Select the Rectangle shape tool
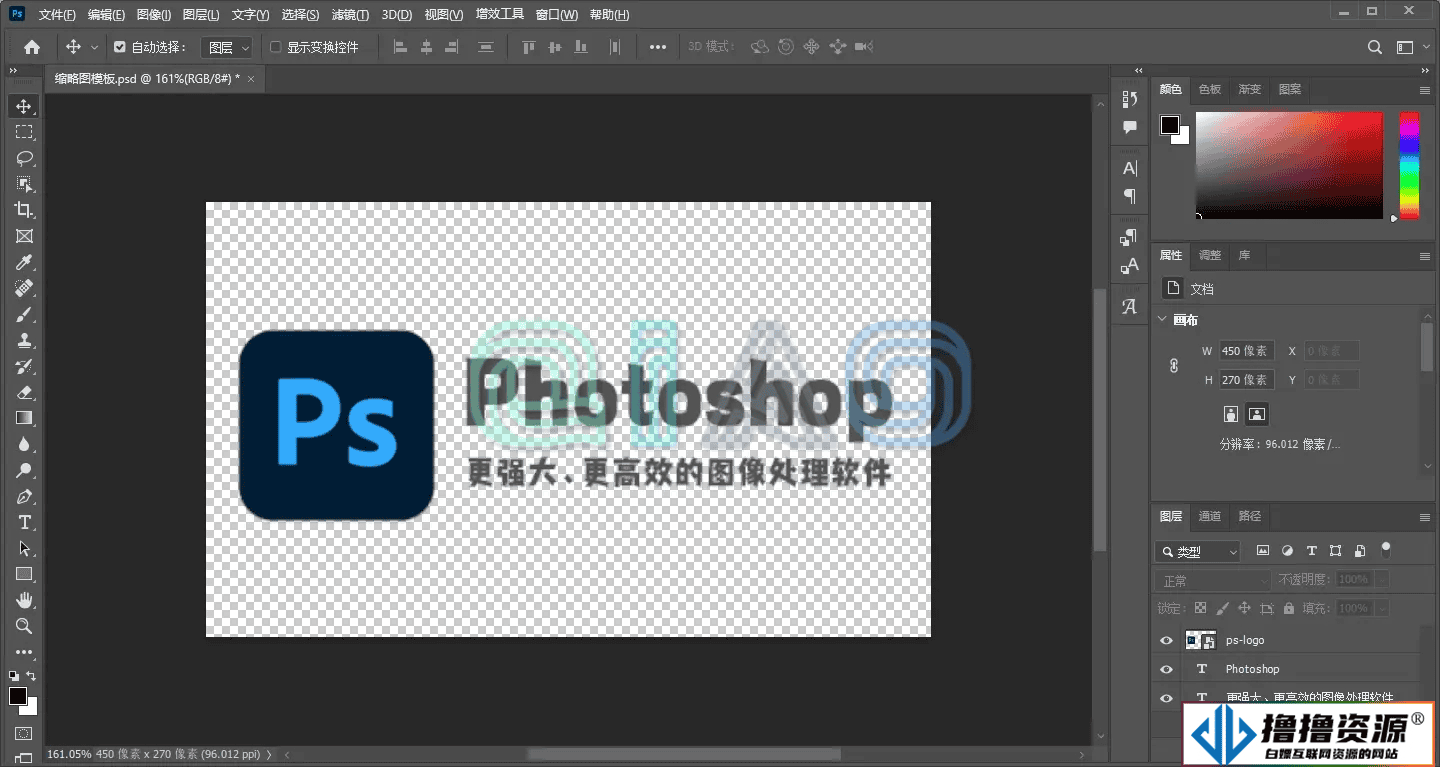 click(24, 574)
